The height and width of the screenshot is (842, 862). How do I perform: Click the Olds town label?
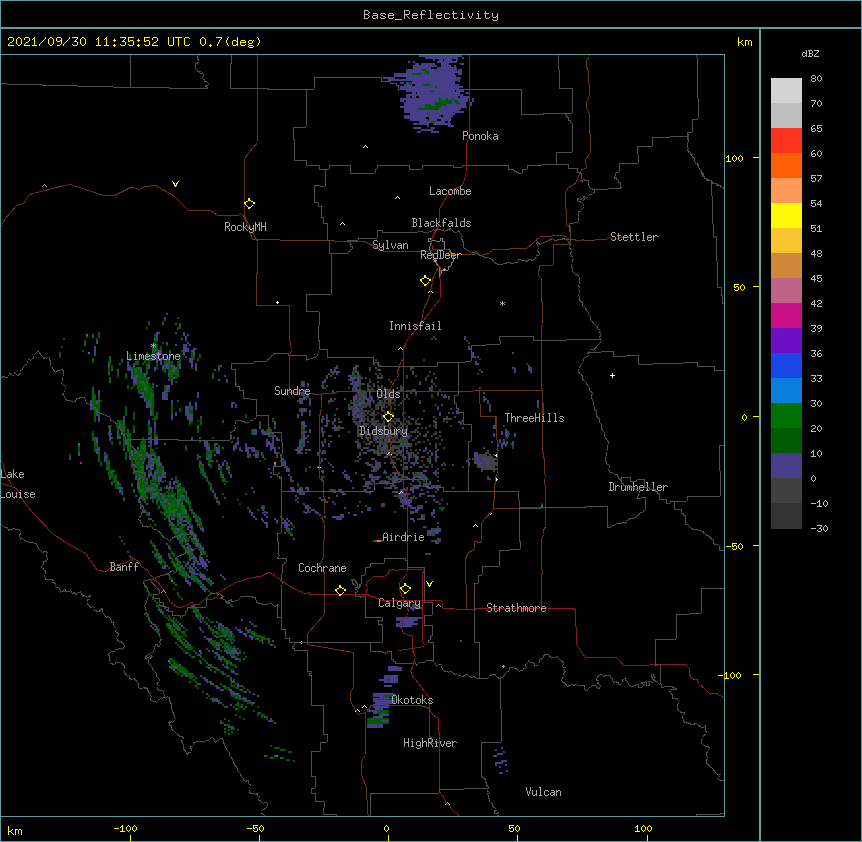click(388, 394)
